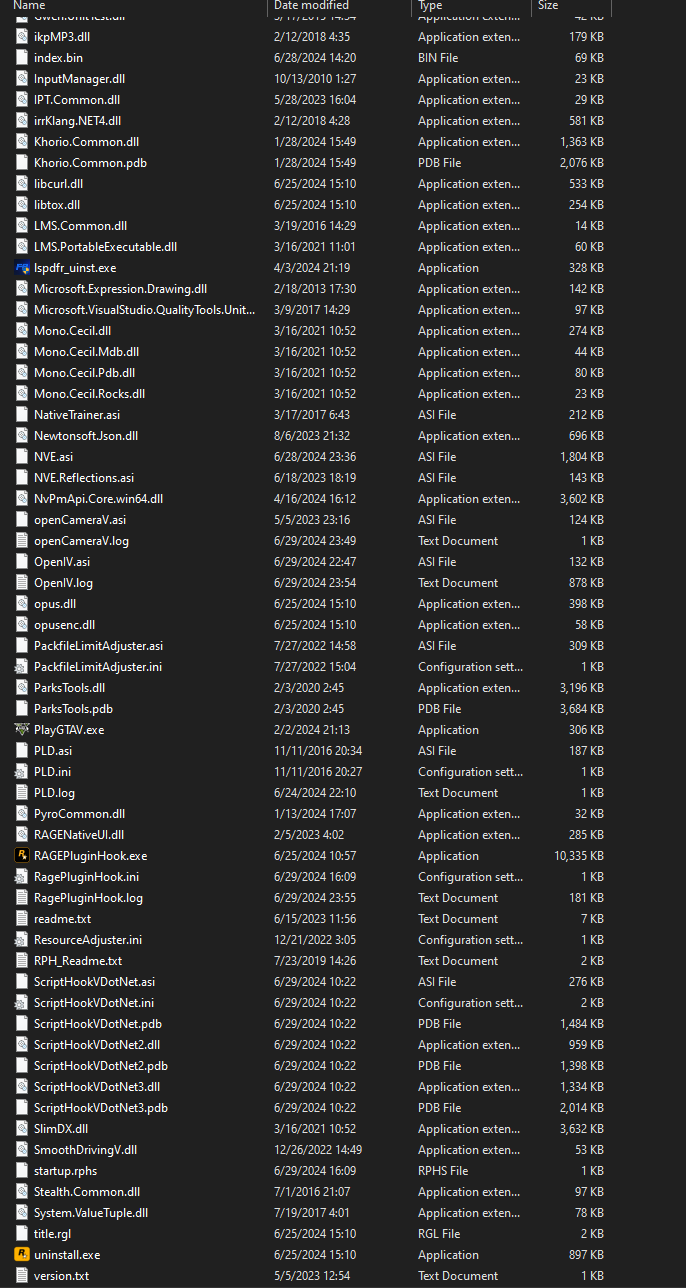Select the file Khorio.Common.dll
Viewport: 686px width, 1288px height.
pos(87,142)
